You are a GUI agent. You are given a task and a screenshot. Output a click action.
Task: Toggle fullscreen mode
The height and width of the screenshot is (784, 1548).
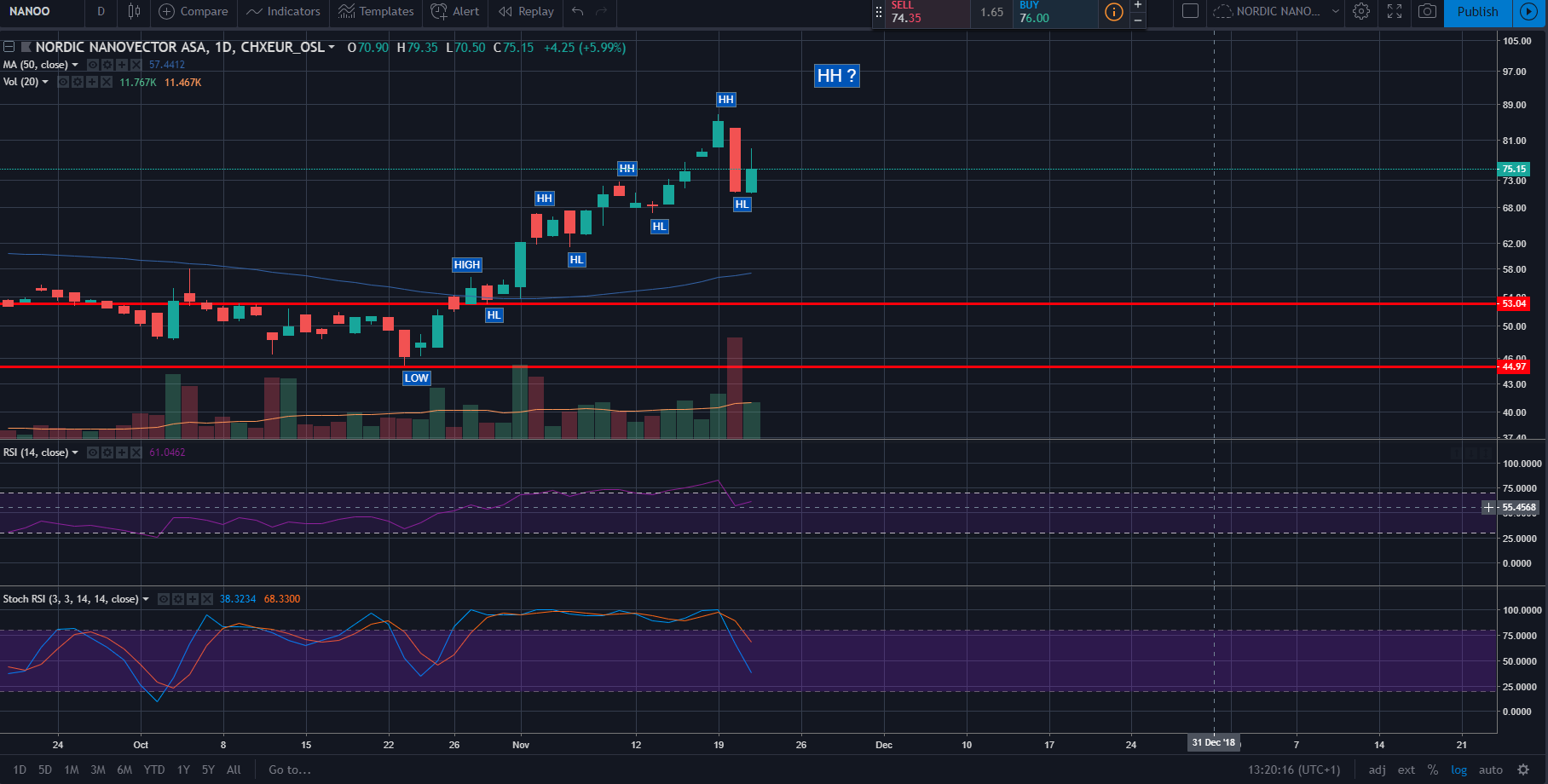coord(1395,11)
